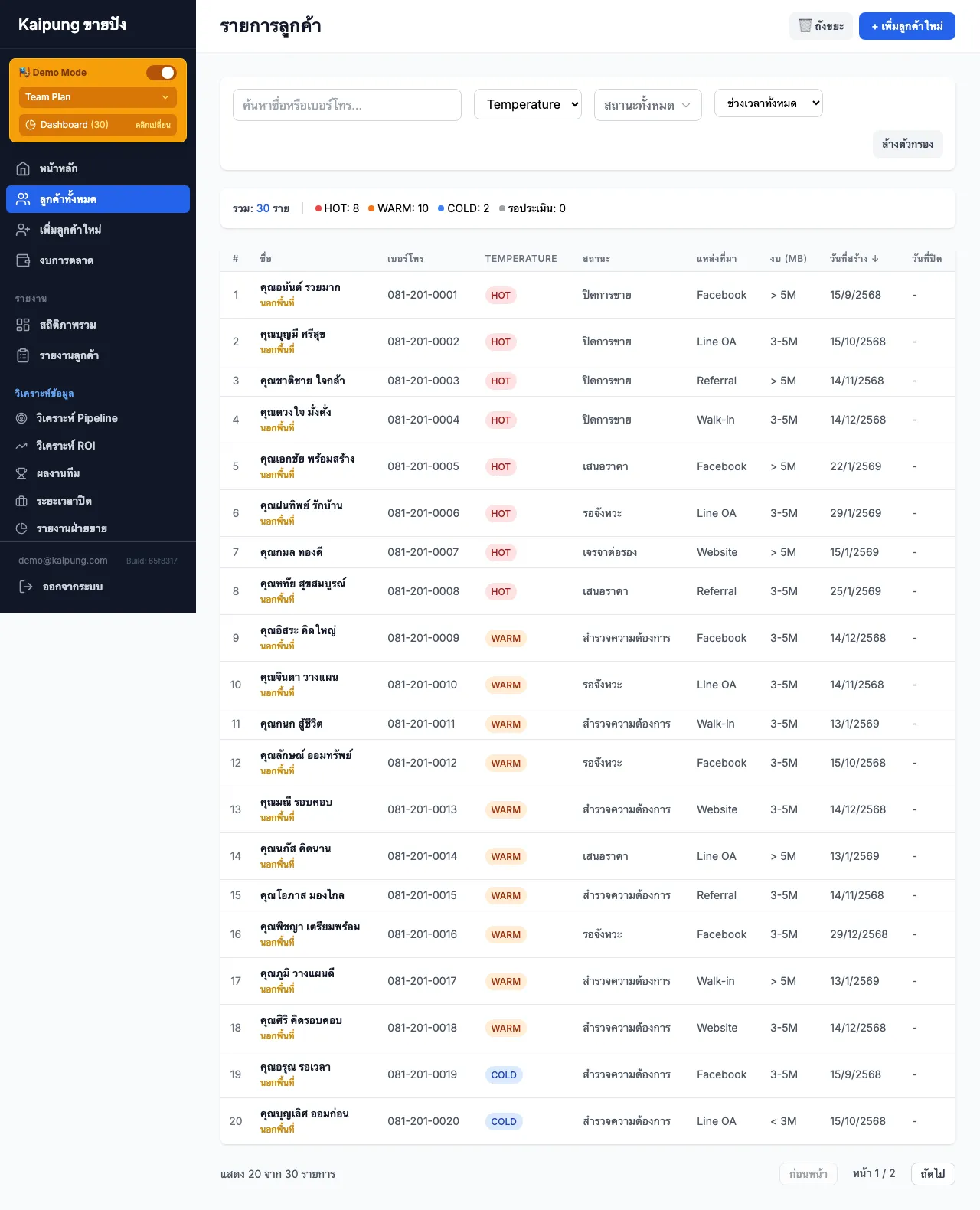The image size is (980, 1210).
Task: Click the team performance trophy icon
Action: (21, 473)
